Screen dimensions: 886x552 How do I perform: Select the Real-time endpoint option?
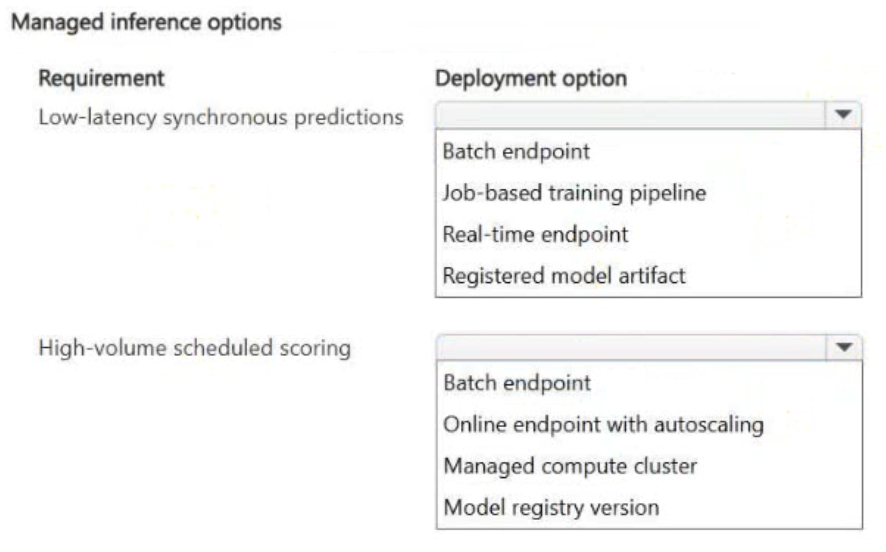click(x=535, y=235)
